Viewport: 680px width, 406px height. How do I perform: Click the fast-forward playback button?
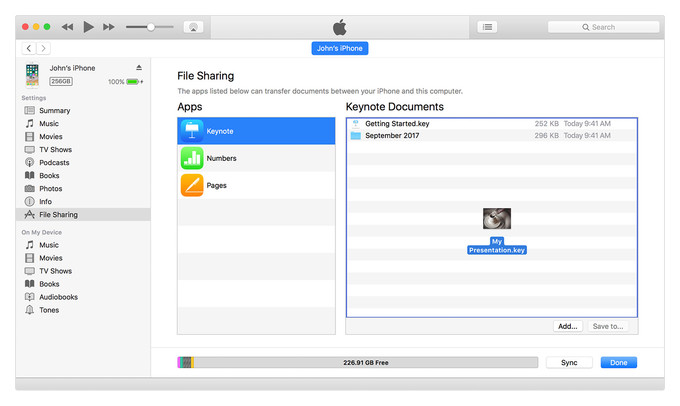tap(109, 27)
